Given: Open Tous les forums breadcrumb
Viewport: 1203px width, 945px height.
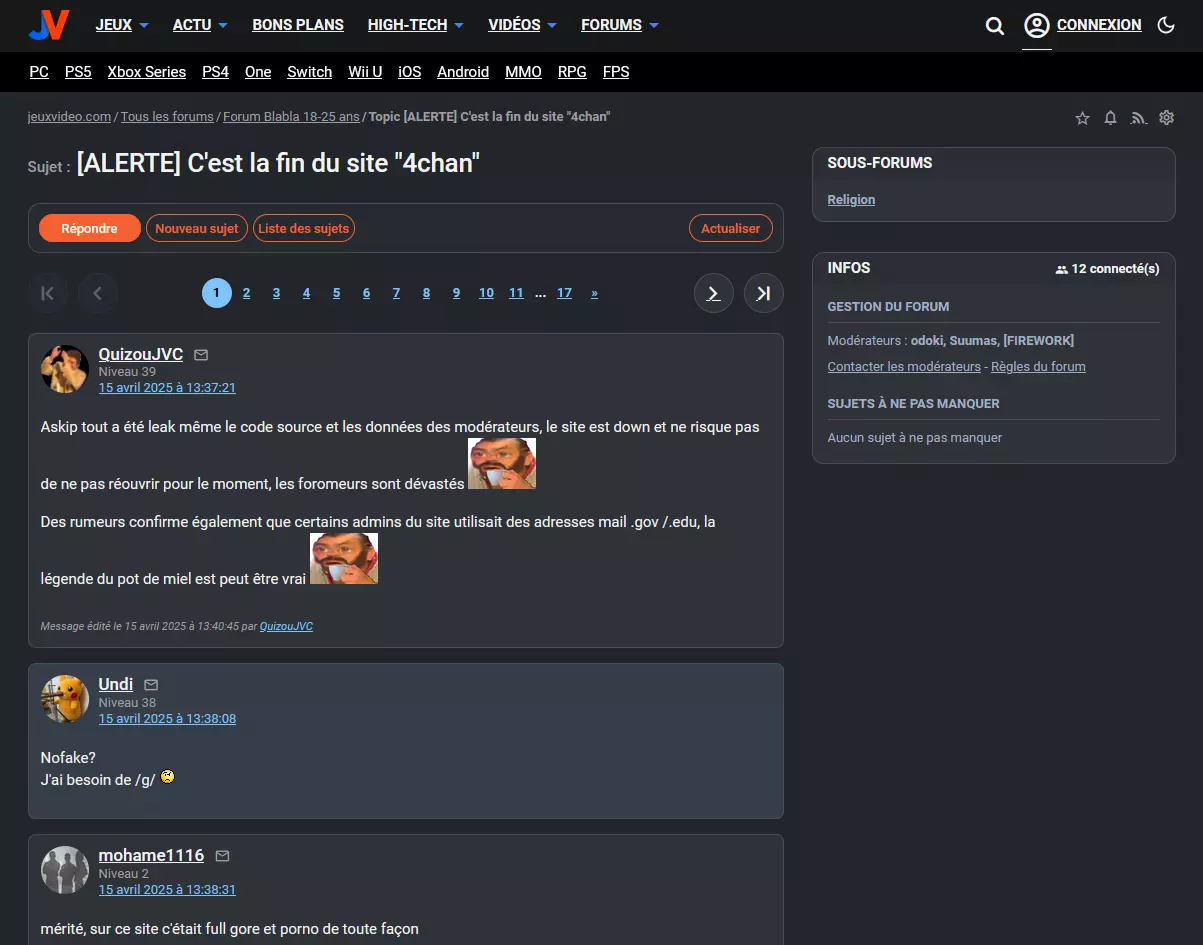Looking at the screenshot, I should click(x=167, y=117).
